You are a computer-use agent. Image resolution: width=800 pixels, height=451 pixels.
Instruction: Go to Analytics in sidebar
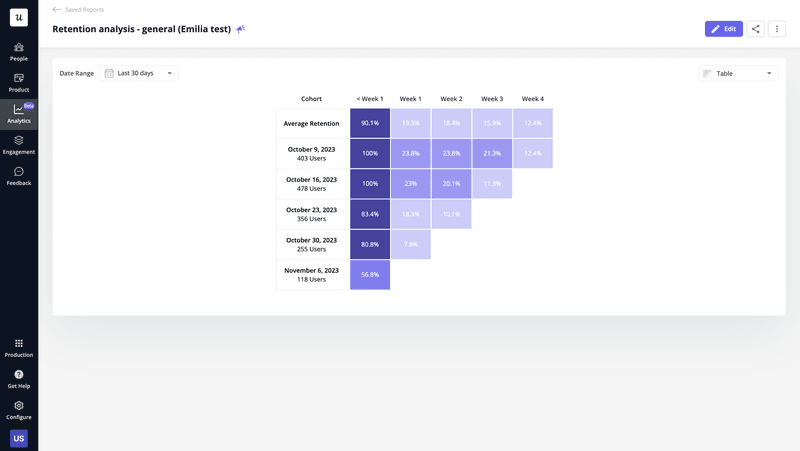click(19, 114)
